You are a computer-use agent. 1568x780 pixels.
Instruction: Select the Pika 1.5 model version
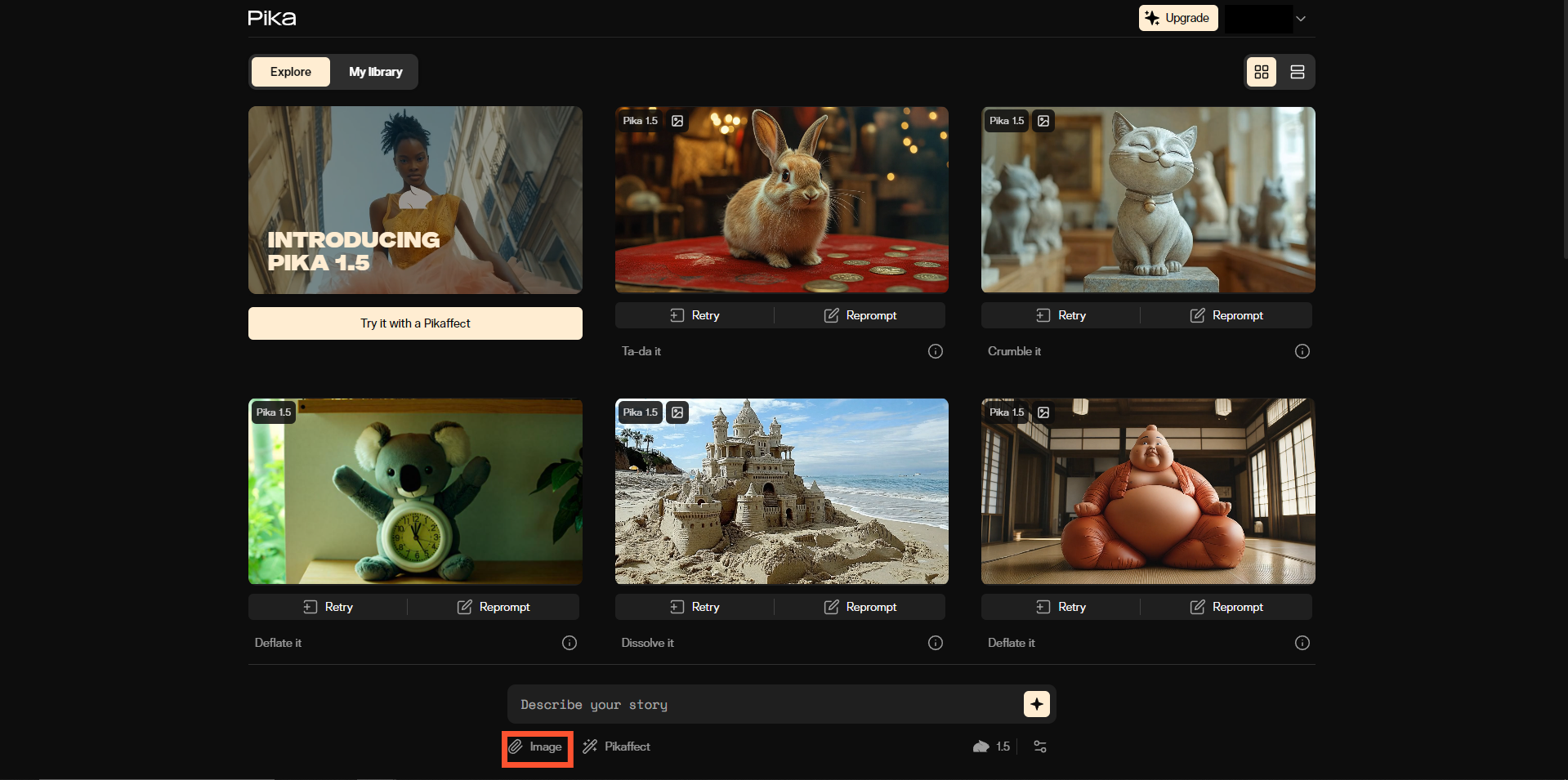(x=991, y=747)
